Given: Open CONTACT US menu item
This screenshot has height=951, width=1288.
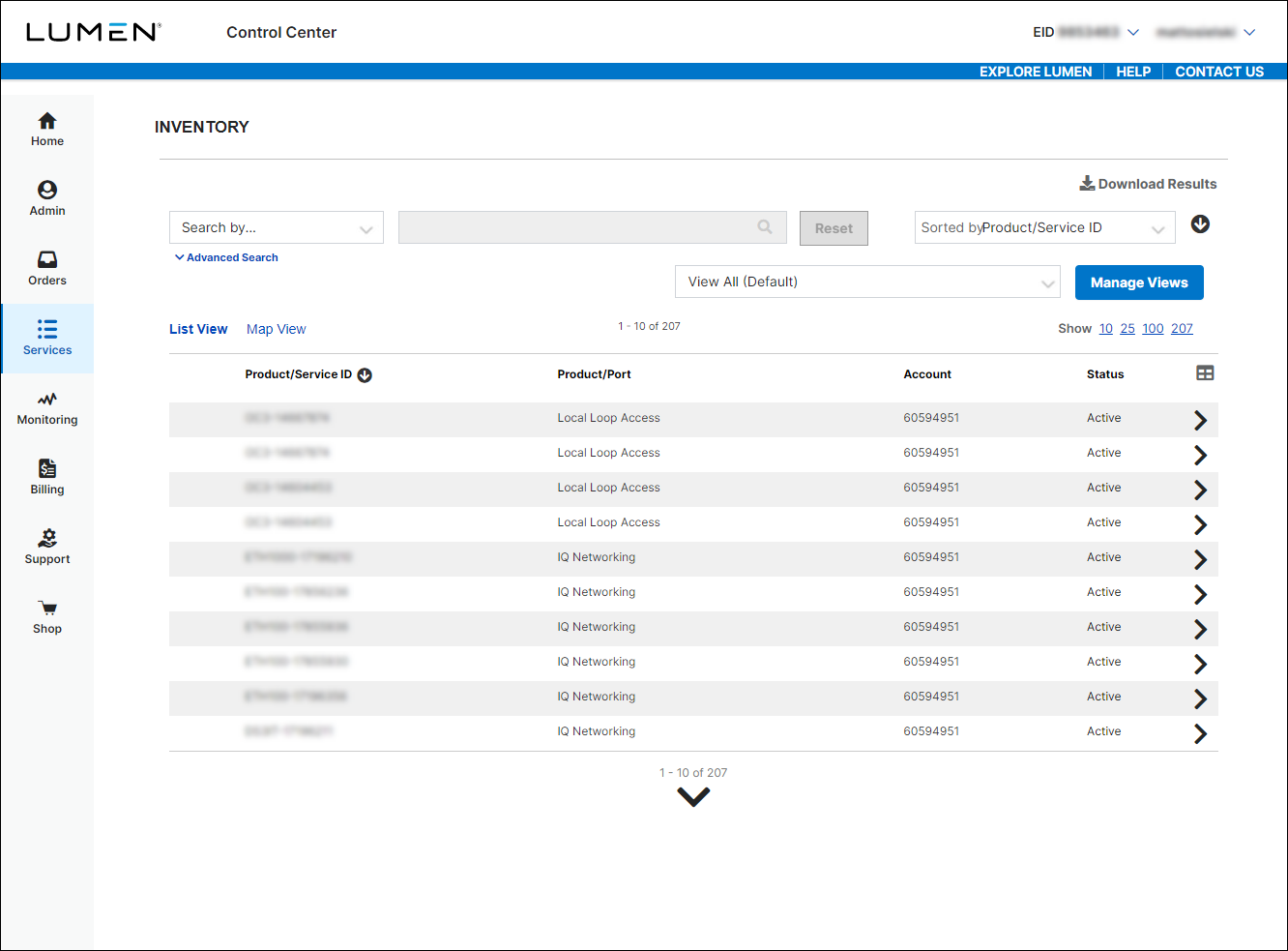Looking at the screenshot, I should pyautogui.click(x=1219, y=72).
